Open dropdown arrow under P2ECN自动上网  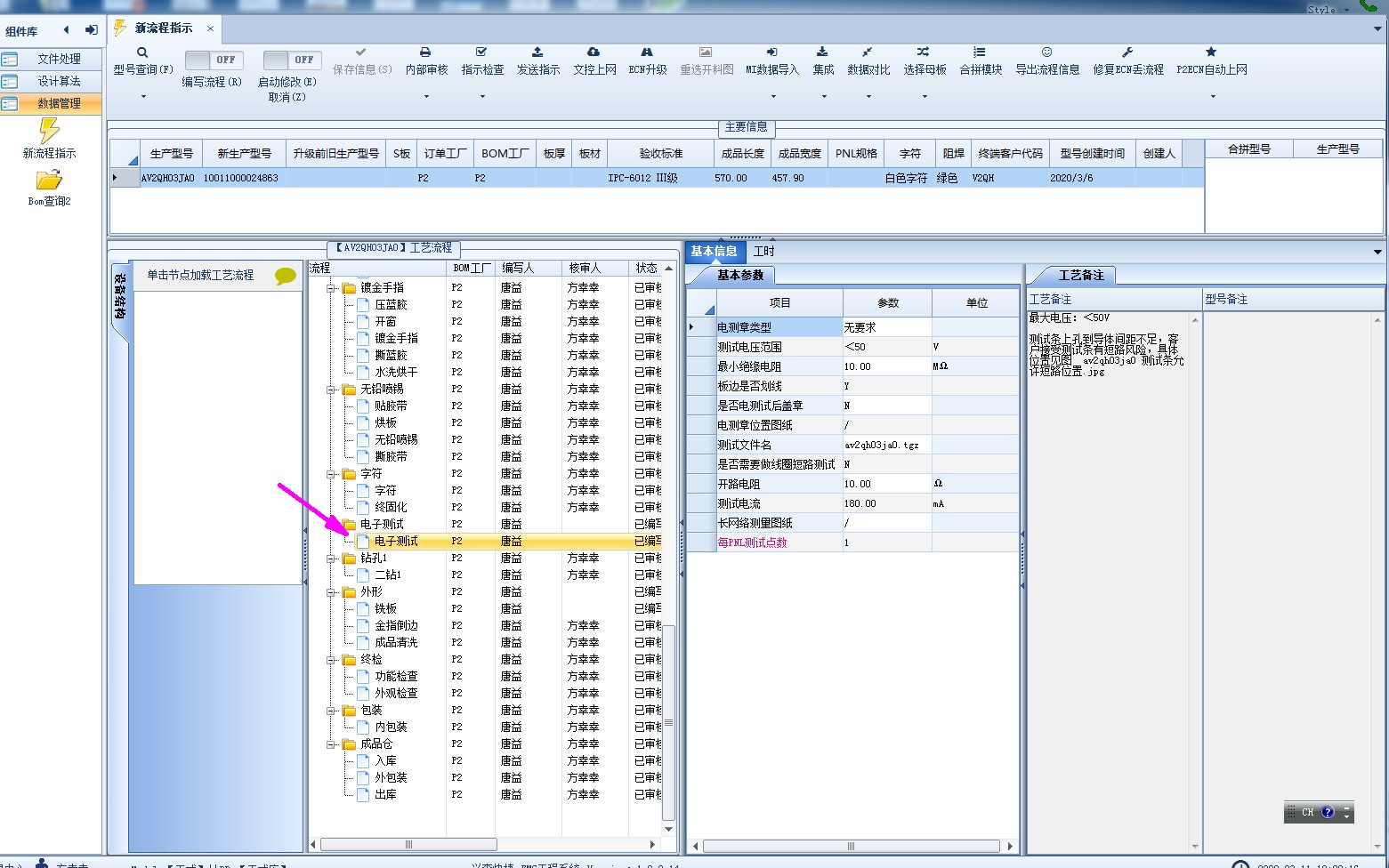click(x=1212, y=96)
